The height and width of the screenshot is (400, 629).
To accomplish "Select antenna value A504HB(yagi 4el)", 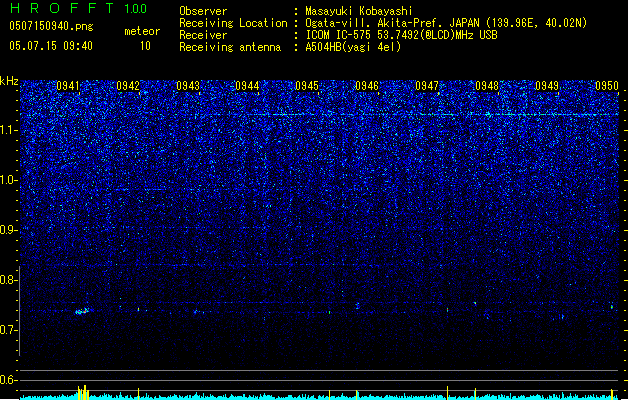I will pos(353,47).
